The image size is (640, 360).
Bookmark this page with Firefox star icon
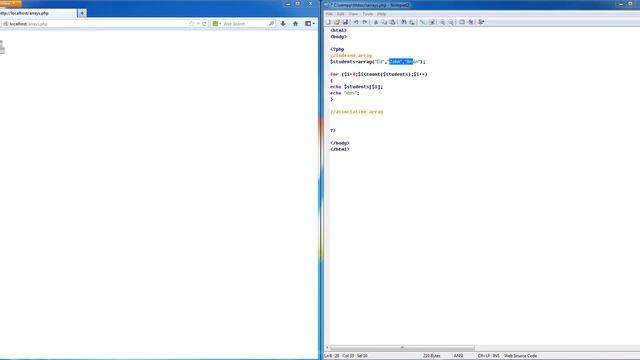pos(191,24)
